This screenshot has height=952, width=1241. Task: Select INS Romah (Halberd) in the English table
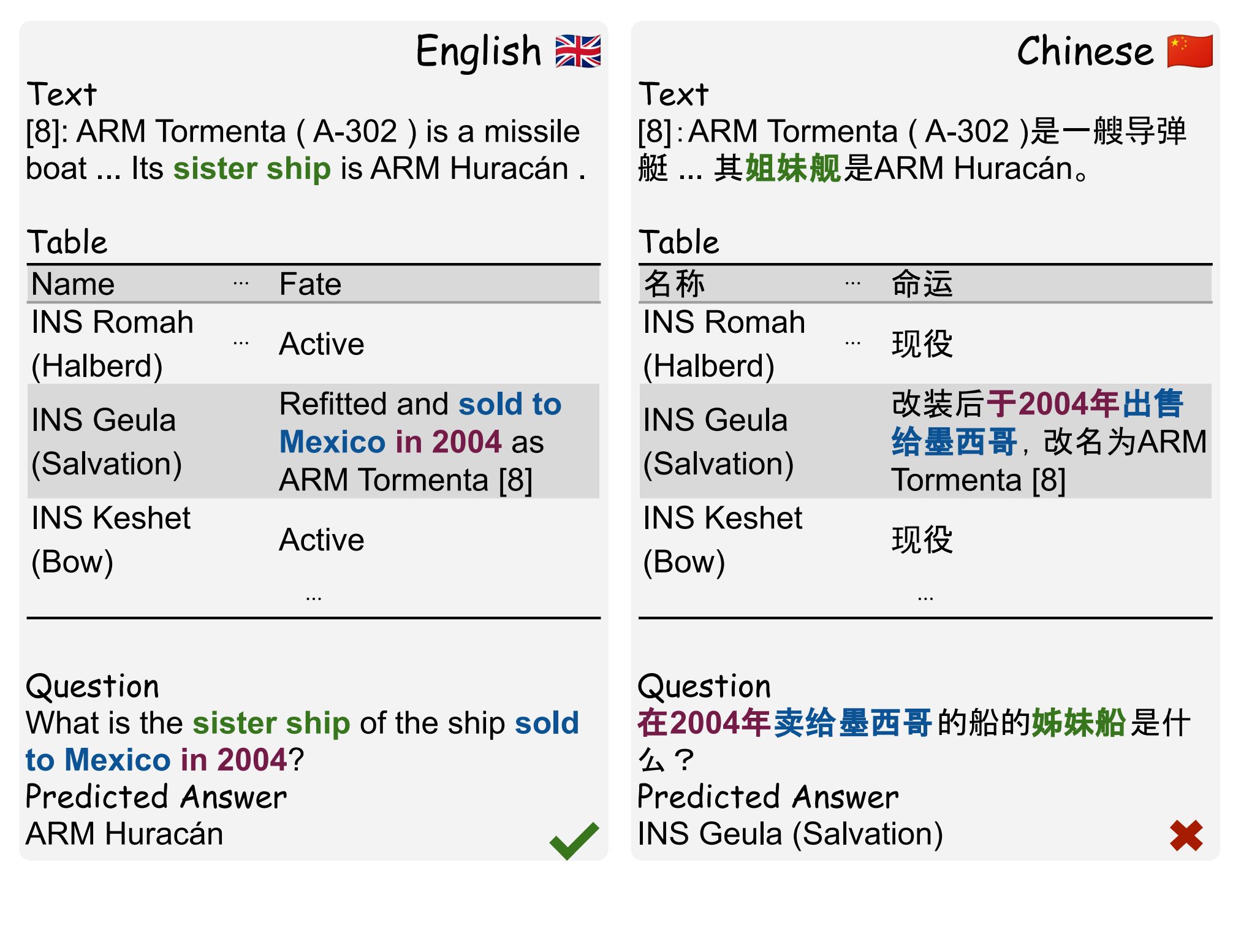(112, 344)
